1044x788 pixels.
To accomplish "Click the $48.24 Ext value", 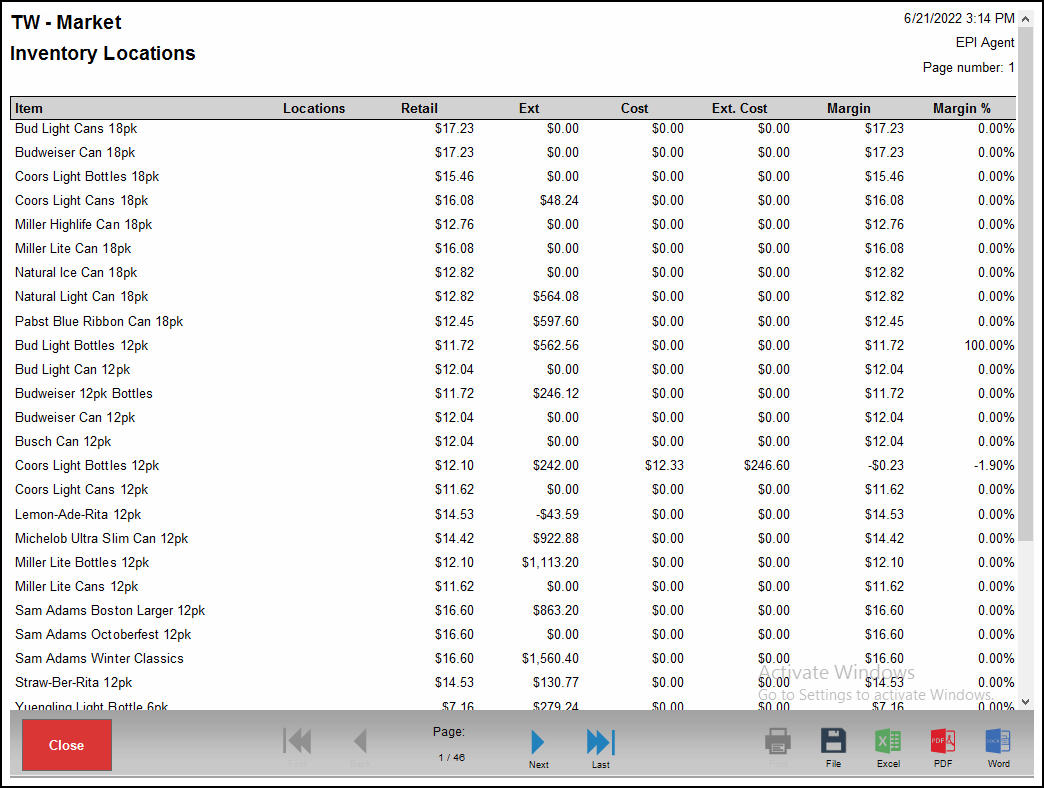I will point(559,200).
